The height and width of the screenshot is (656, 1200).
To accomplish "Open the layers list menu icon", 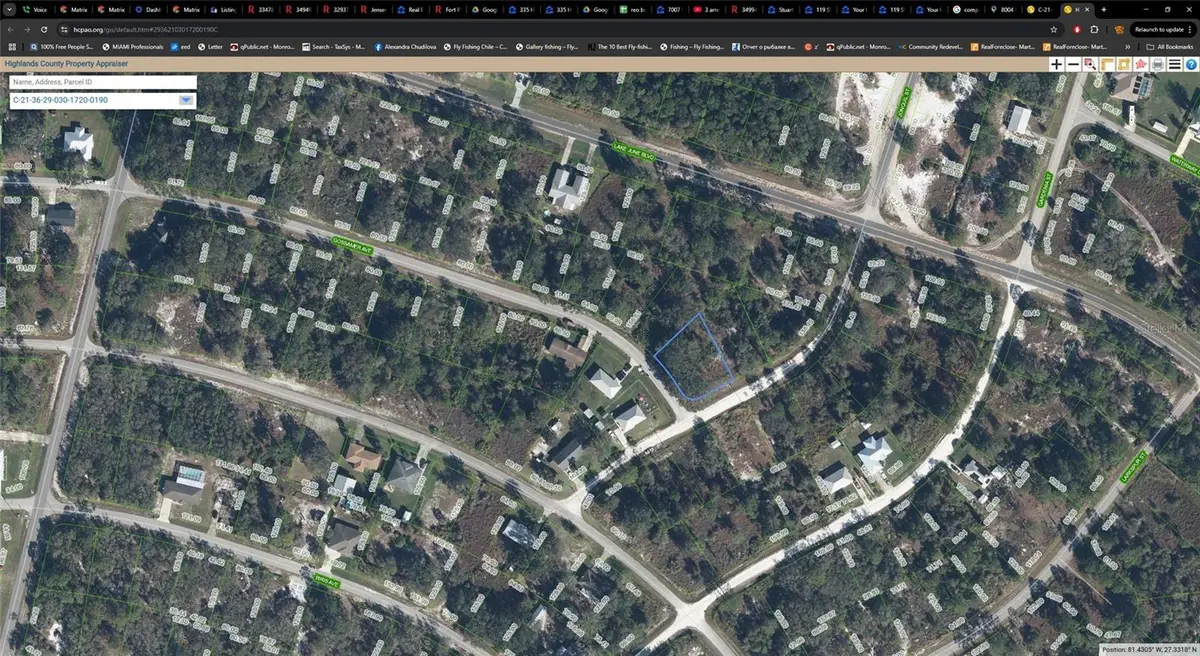I will point(1173,63).
